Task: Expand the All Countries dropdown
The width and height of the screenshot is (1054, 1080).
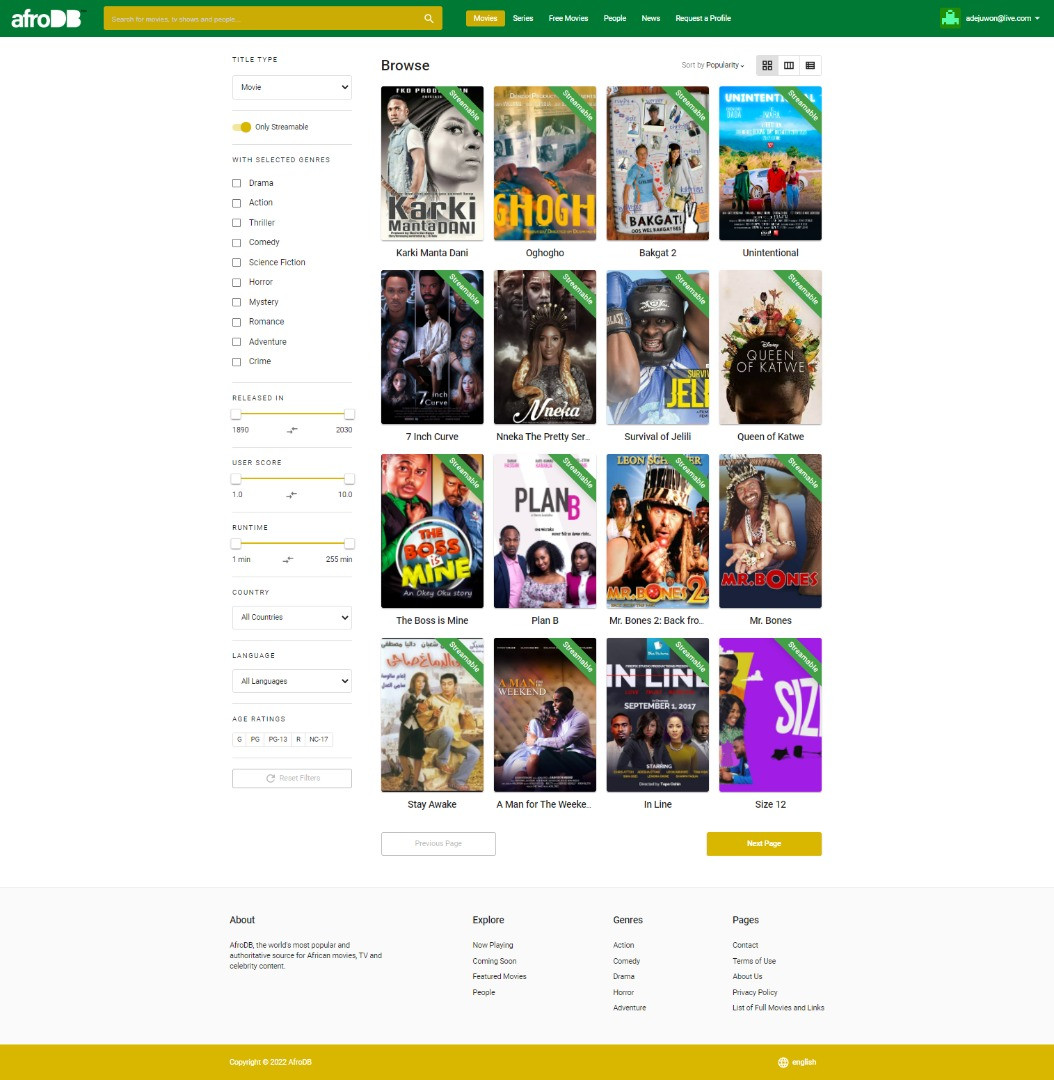Action: coord(292,617)
